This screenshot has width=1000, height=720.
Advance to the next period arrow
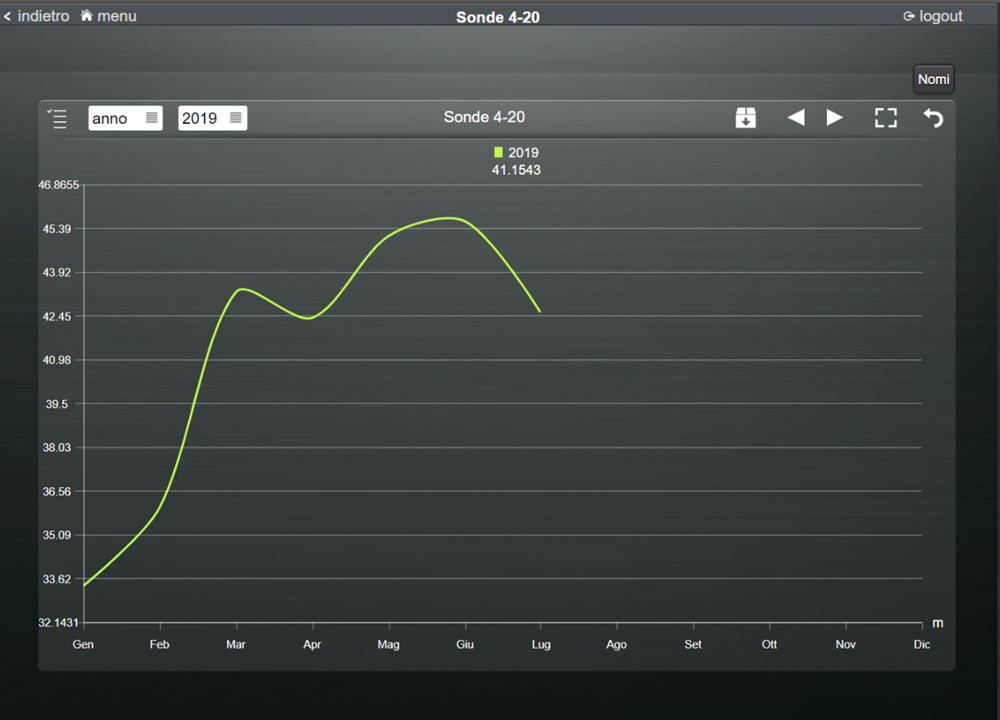(x=834, y=118)
